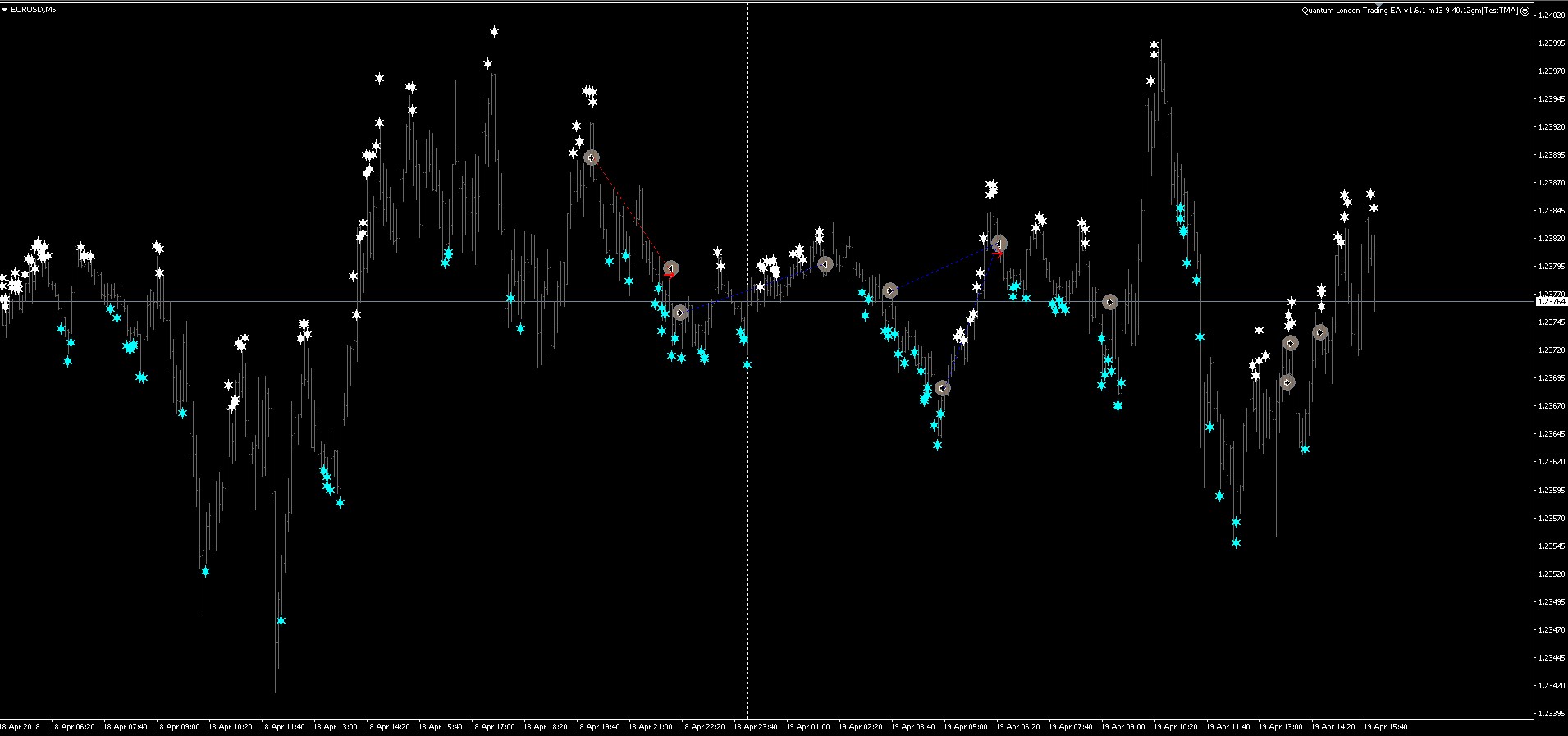Click the smiley face EA status icon
The height and width of the screenshot is (736, 1568).
coord(1525,11)
